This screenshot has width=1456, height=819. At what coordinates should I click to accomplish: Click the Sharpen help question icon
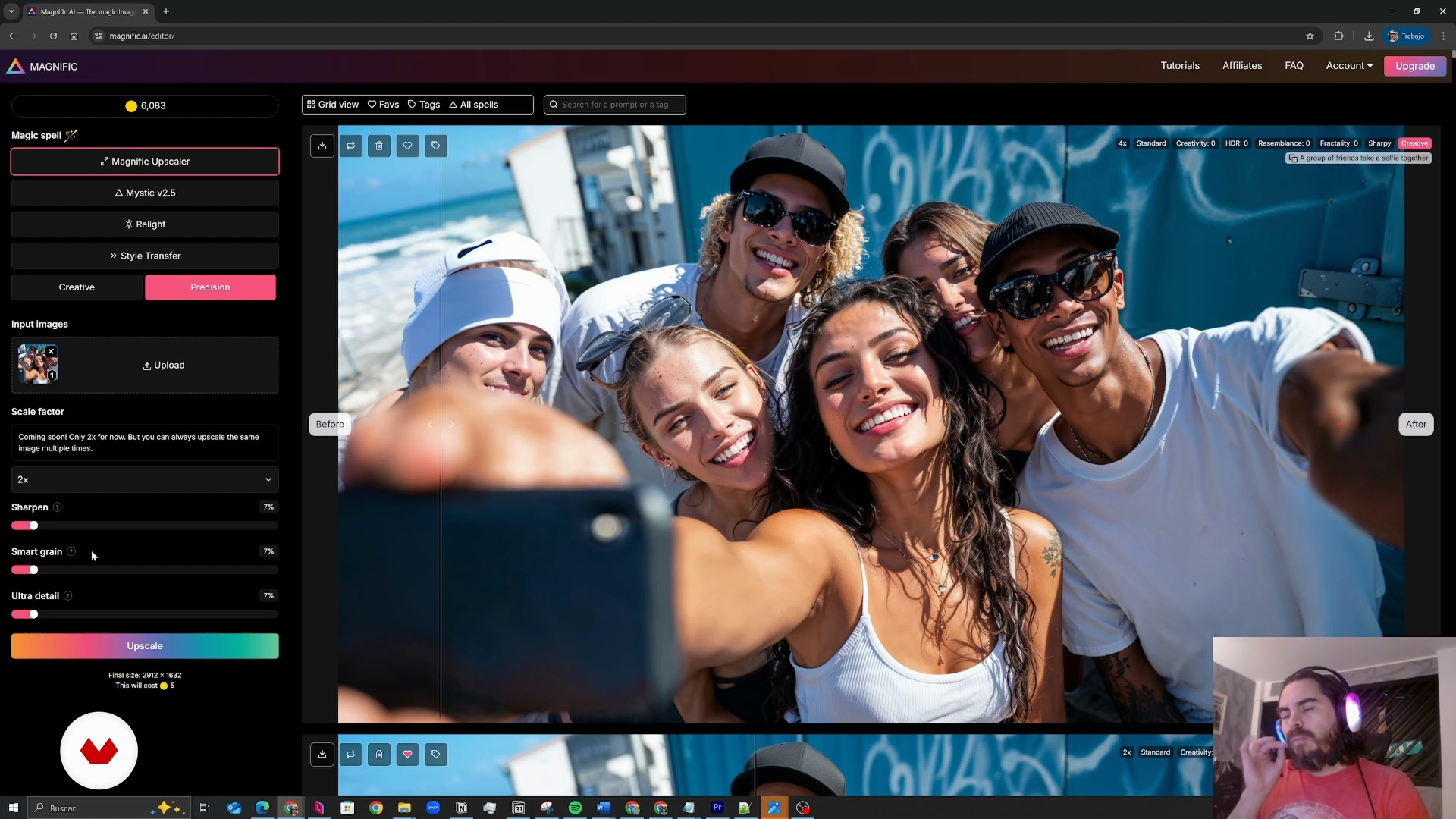click(58, 507)
